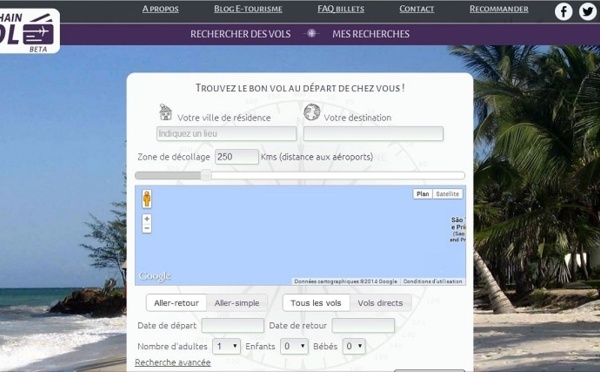Click the takeoff zone slider handle
The height and width of the screenshot is (372, 600).
click(x=206, y=175)
